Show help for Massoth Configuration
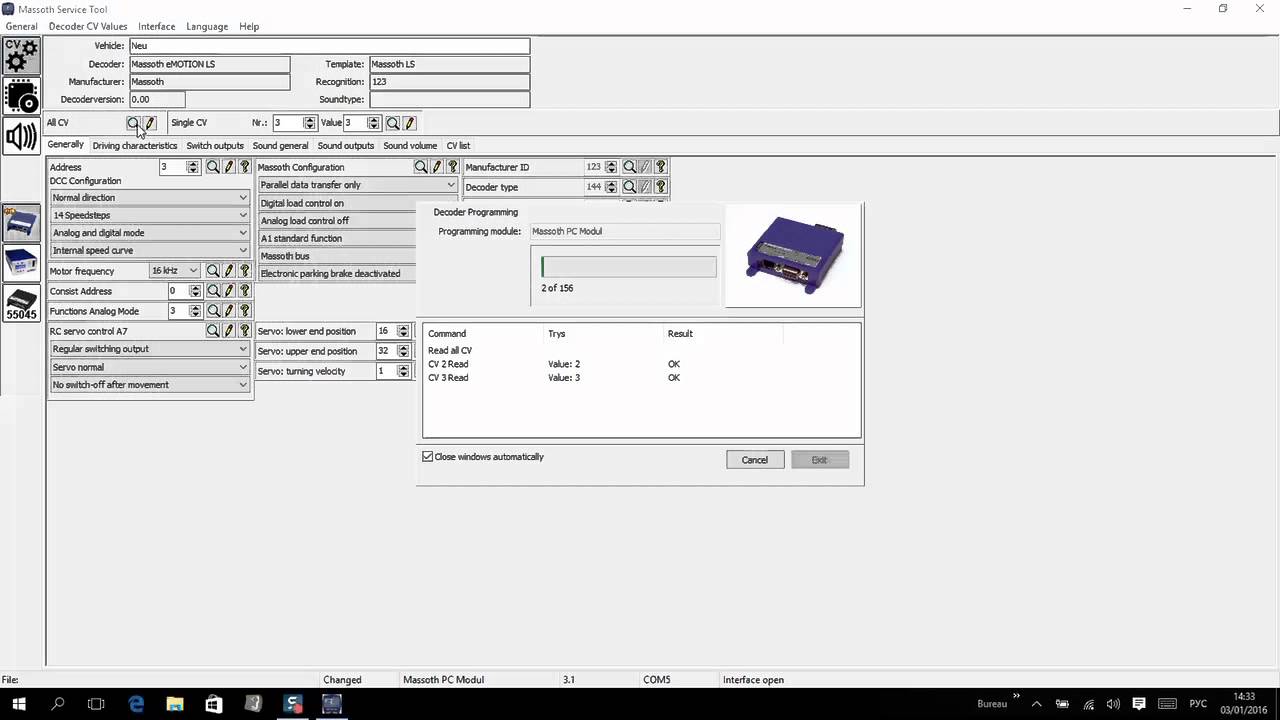 click(452, 167)
